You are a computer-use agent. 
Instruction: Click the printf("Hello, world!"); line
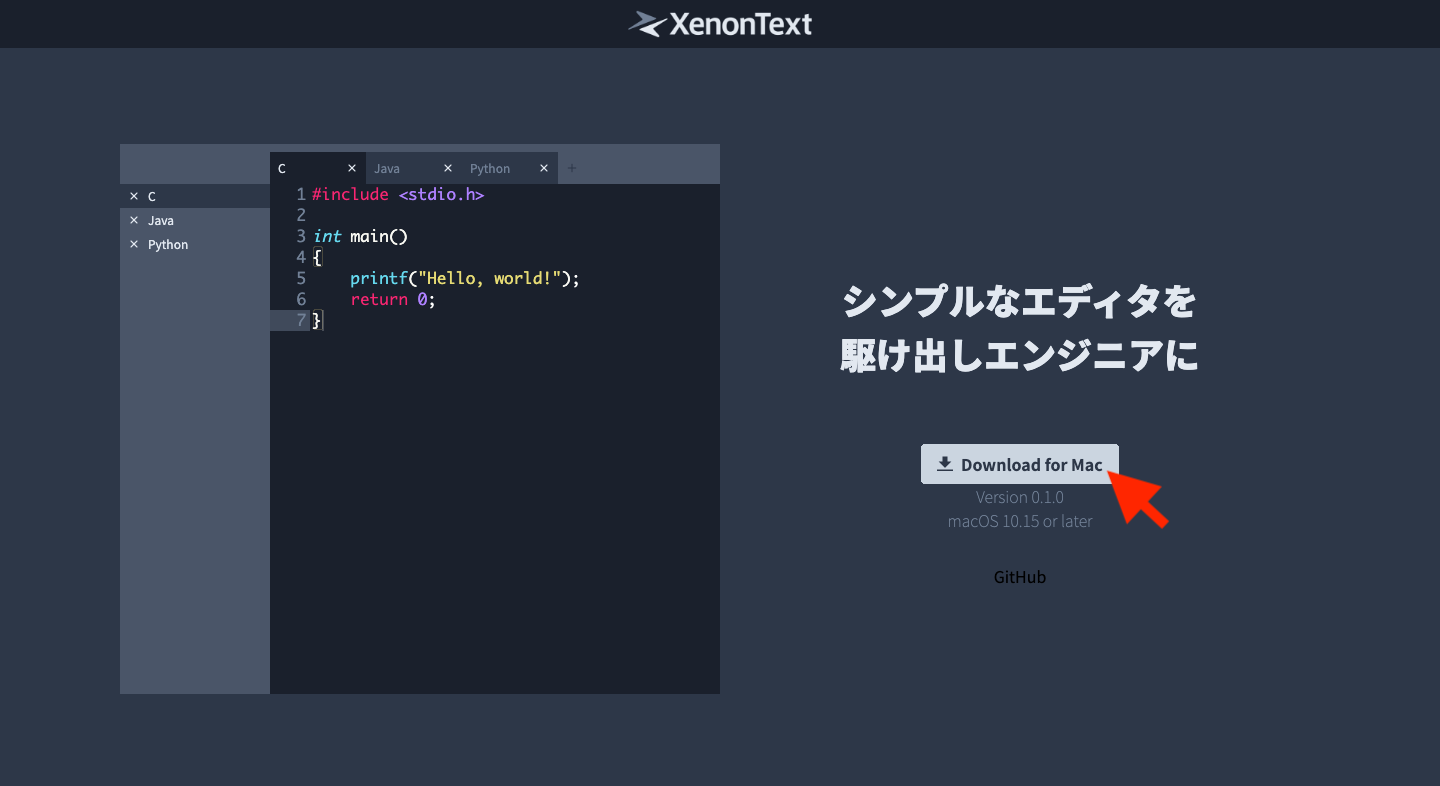click(x=465, y=278)
